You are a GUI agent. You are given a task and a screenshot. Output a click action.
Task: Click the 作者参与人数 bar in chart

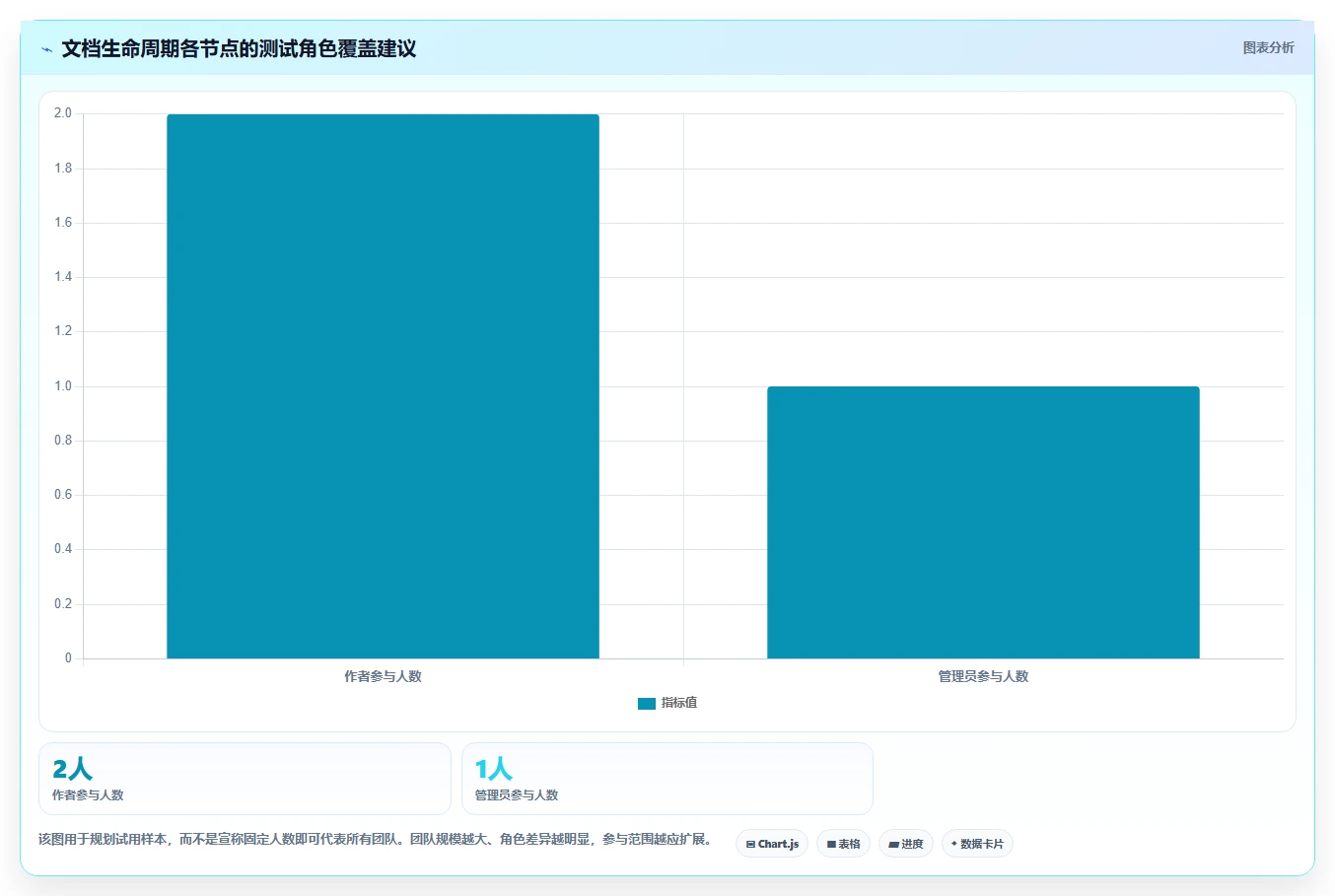[383, 386]
